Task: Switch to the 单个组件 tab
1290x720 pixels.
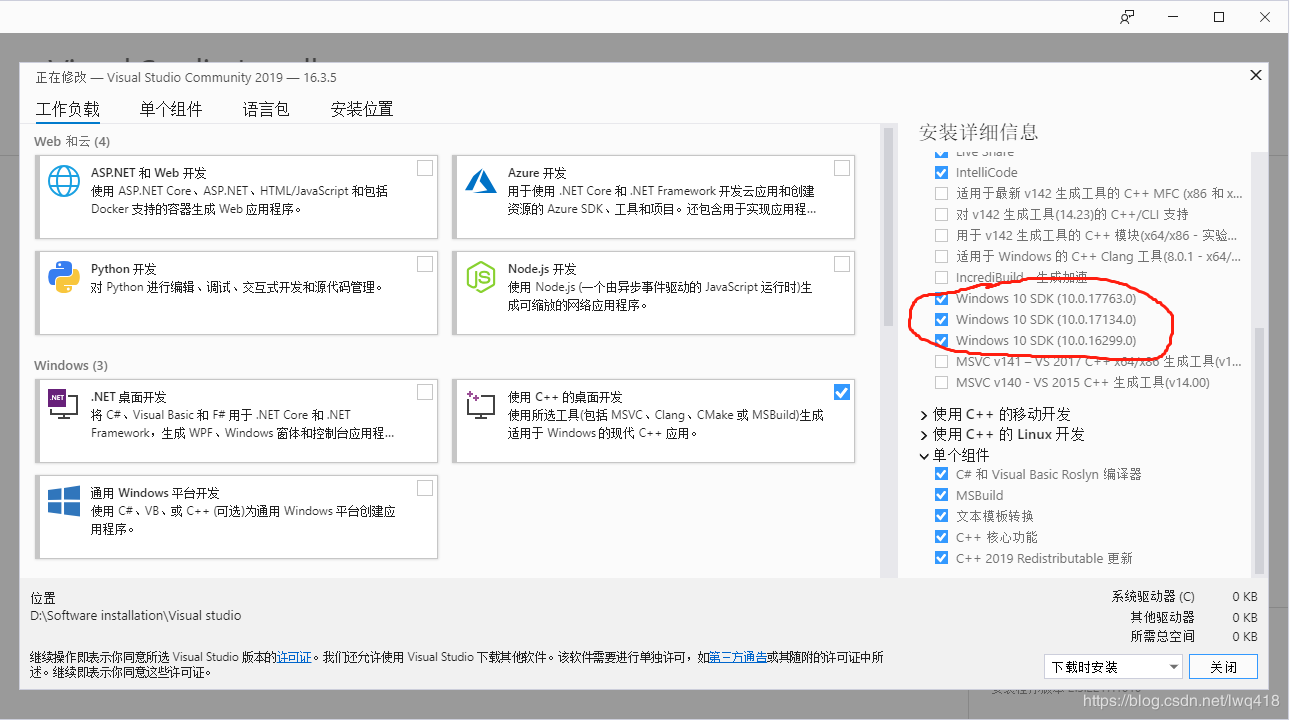Action: (170, 109)
